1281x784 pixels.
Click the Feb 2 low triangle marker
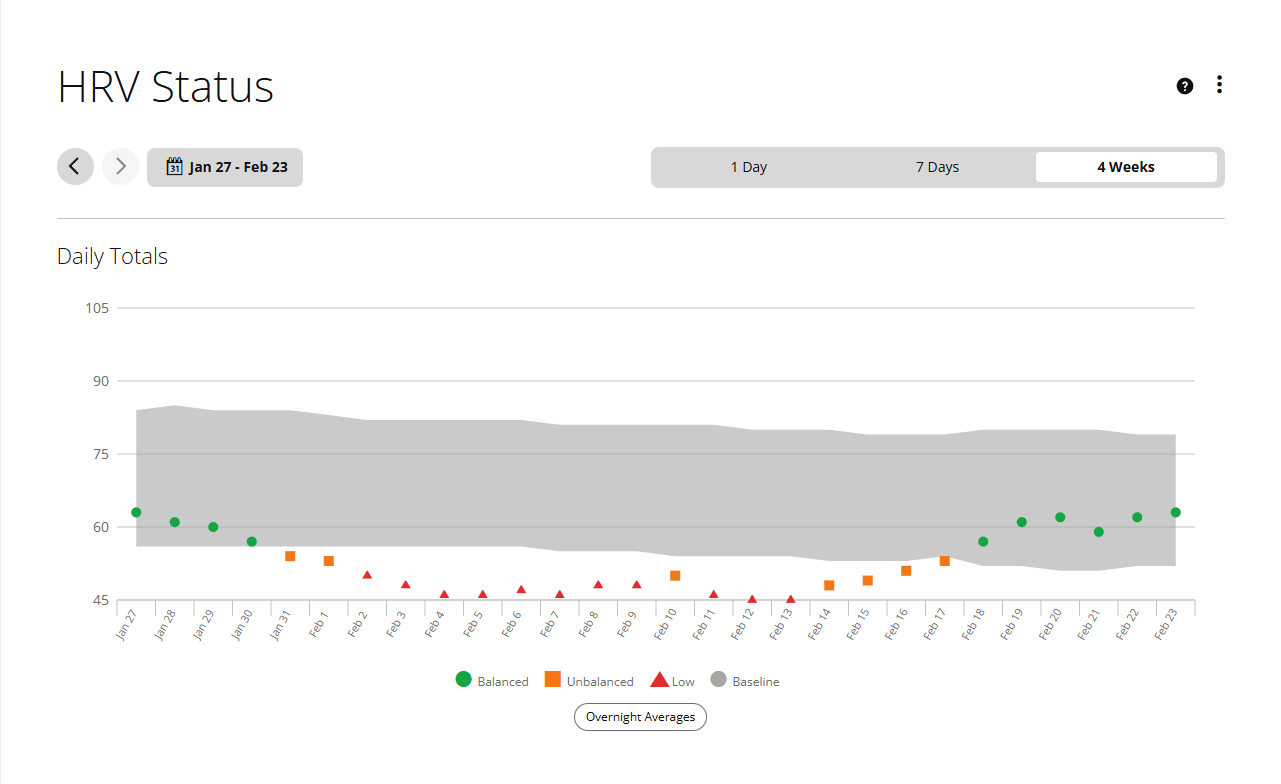pyautogui.click(x=367, y=575)
